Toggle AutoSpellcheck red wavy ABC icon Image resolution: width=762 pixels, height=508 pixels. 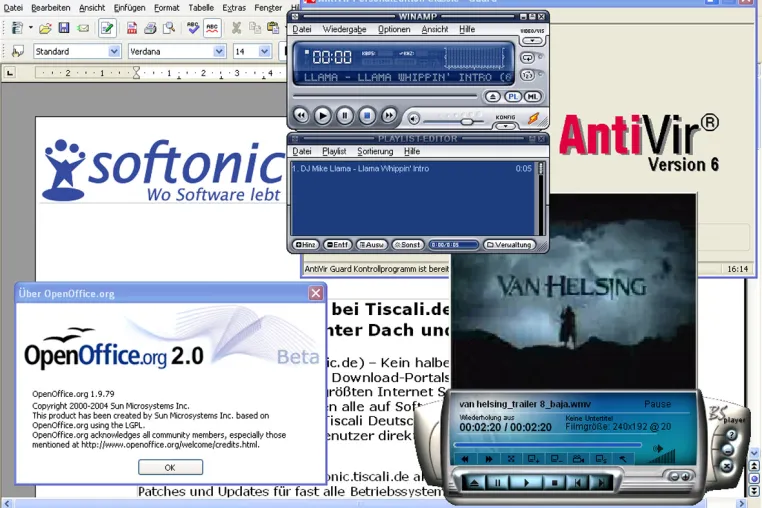click(x=212, y=28)
